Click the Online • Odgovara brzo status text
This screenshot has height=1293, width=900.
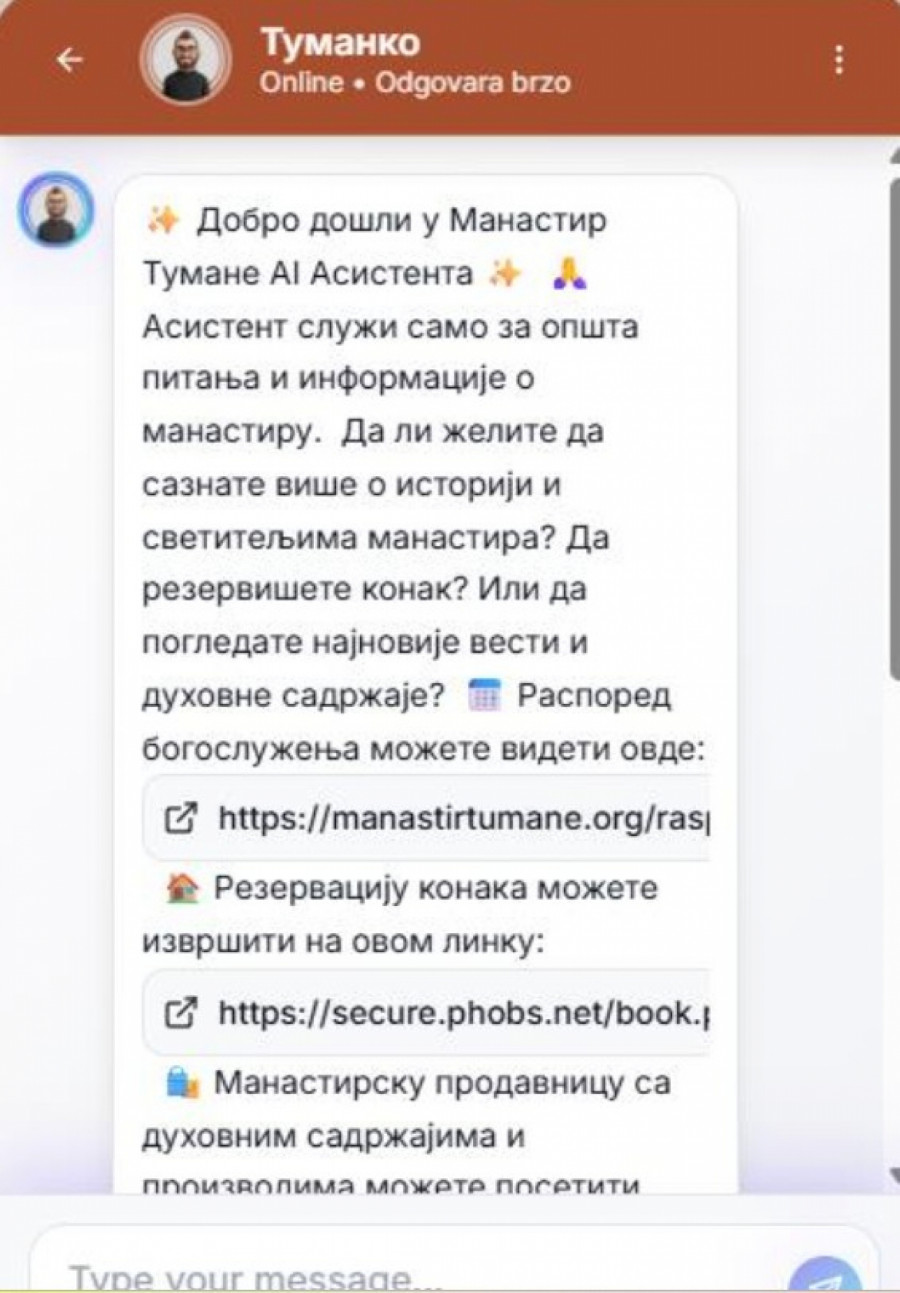click(x=414, y=83)
